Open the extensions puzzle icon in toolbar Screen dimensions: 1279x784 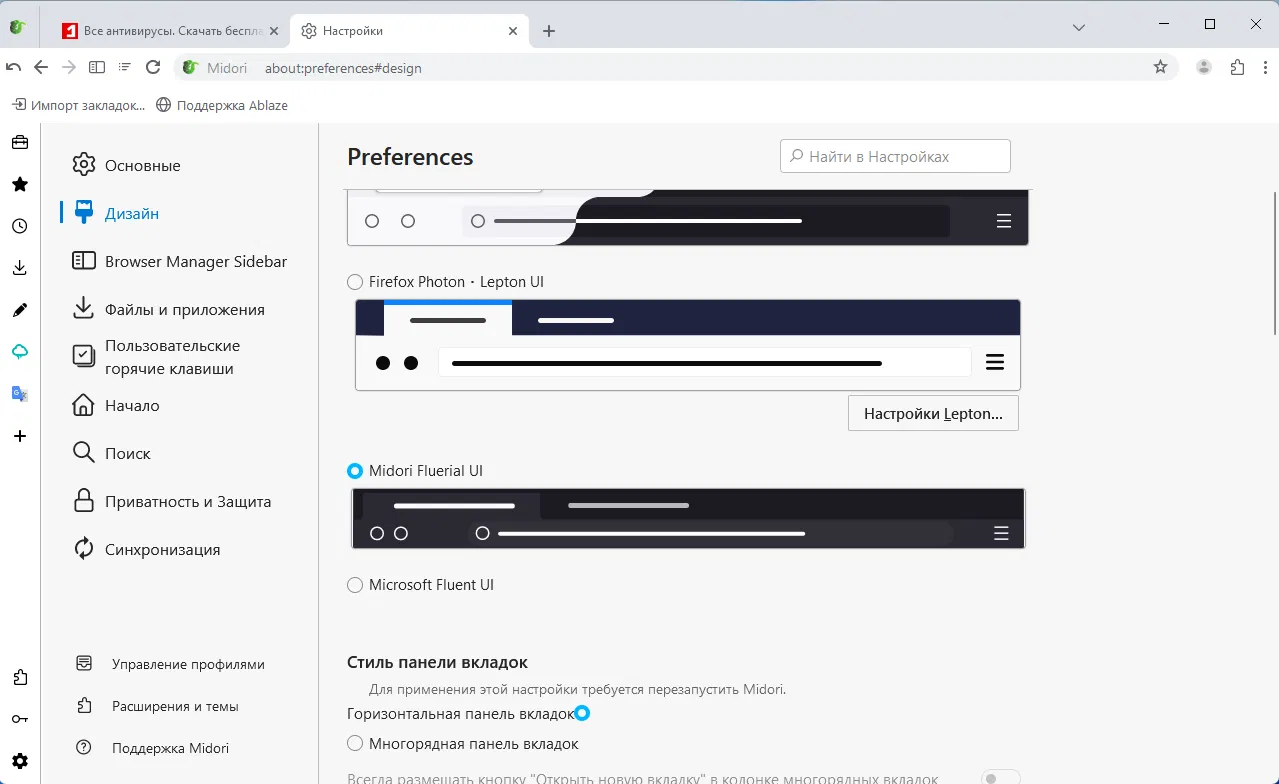click(1237, 67)
